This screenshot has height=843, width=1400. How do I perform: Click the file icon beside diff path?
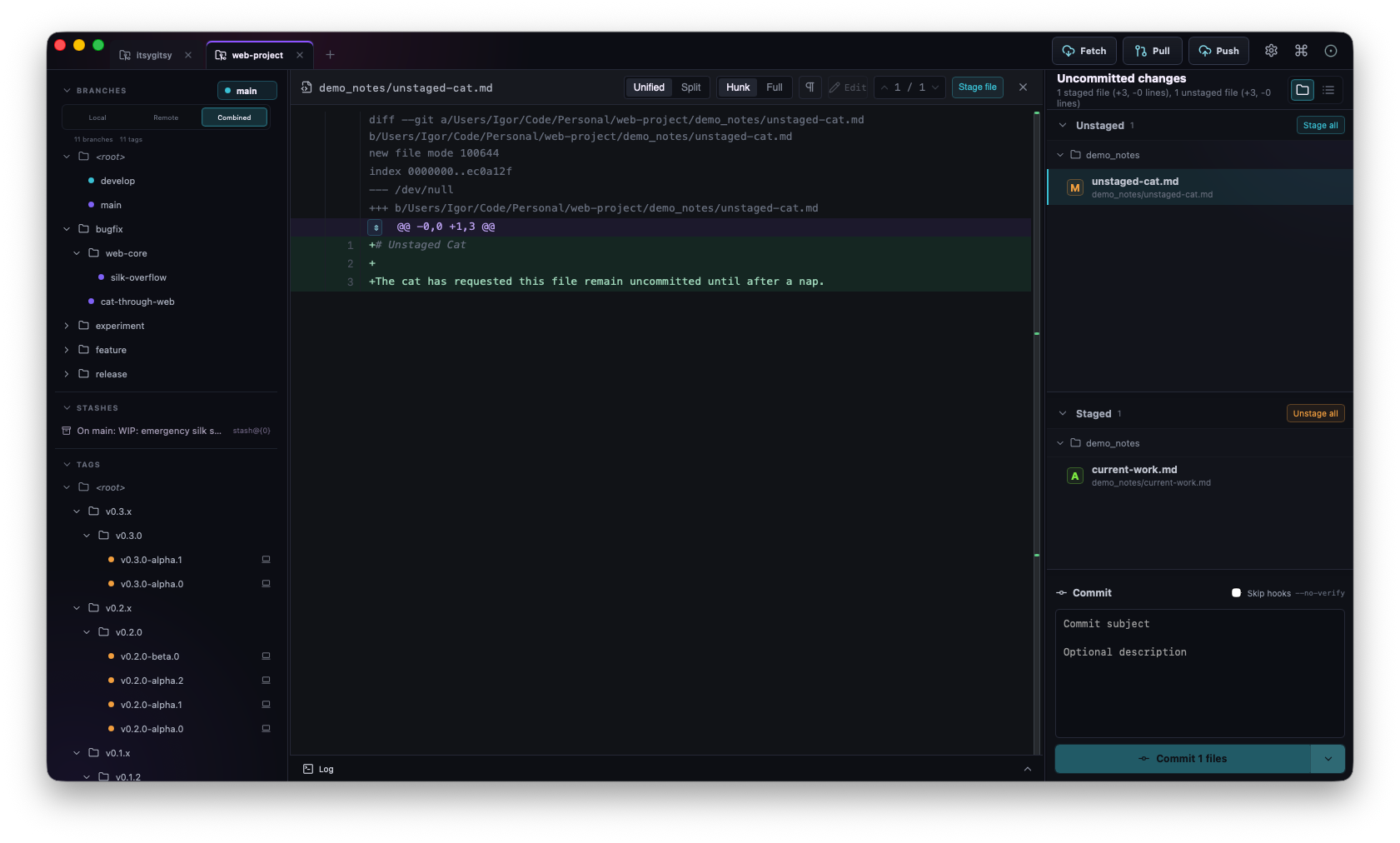coord(306,87)
